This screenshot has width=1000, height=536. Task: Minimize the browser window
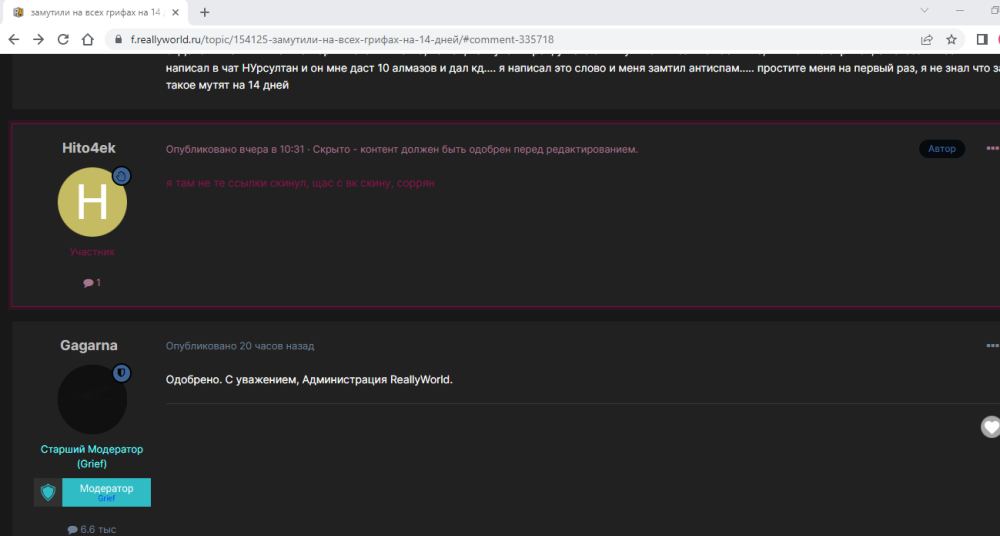click(960, 10)
